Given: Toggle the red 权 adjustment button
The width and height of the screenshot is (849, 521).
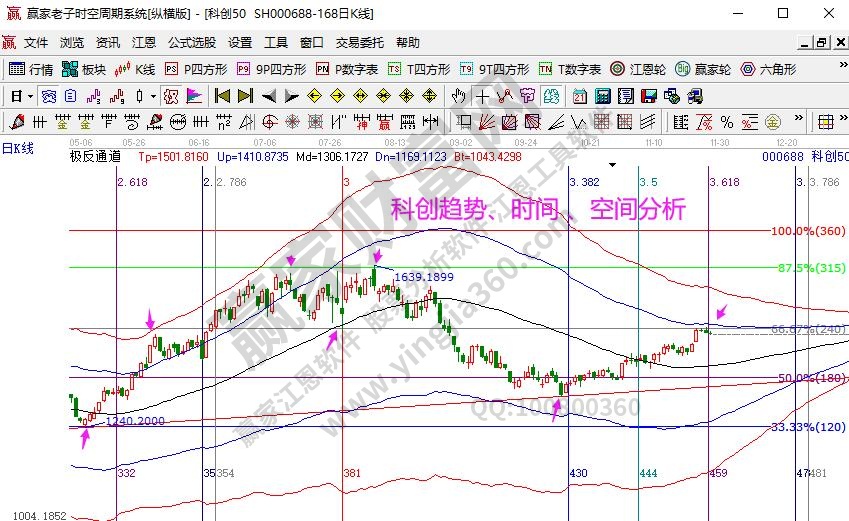Looking at the screenshot, I should (171, 97).
